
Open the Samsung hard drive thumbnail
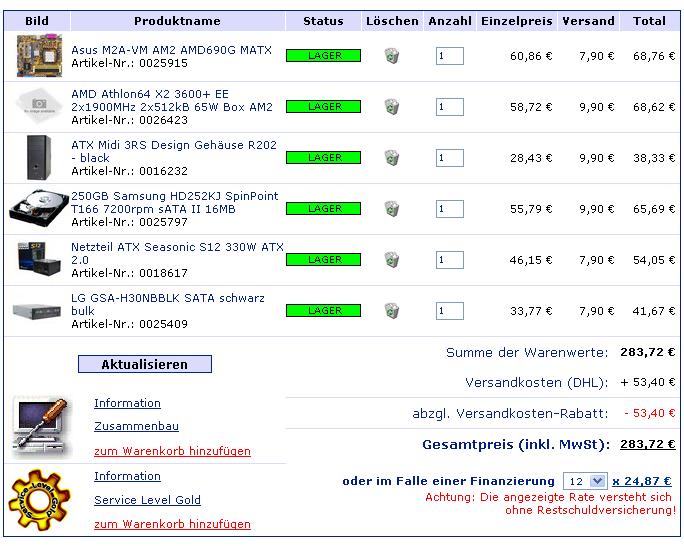coord(39,208)
